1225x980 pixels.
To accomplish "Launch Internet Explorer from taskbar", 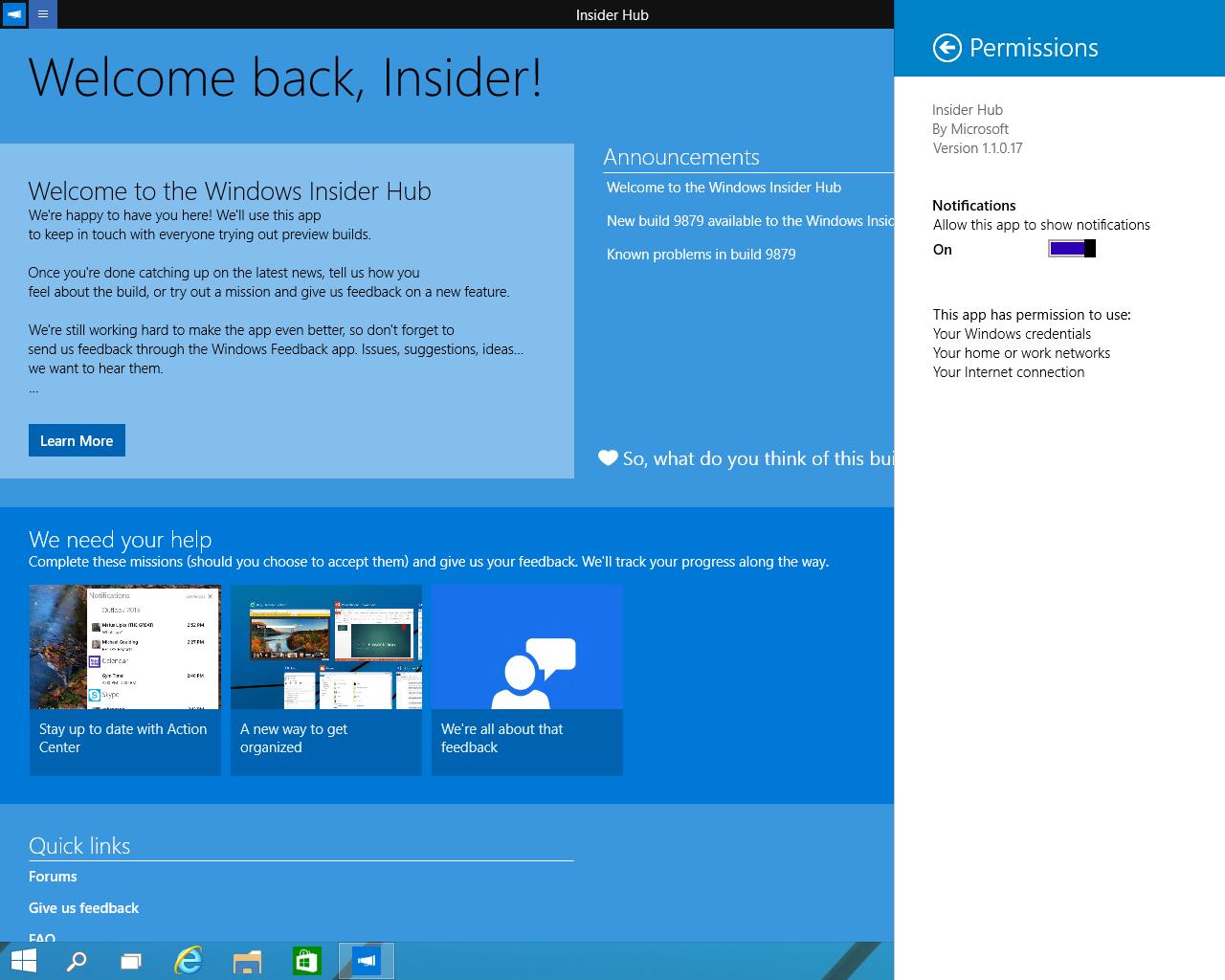I will pyautogui.click(x=189, y=961).
